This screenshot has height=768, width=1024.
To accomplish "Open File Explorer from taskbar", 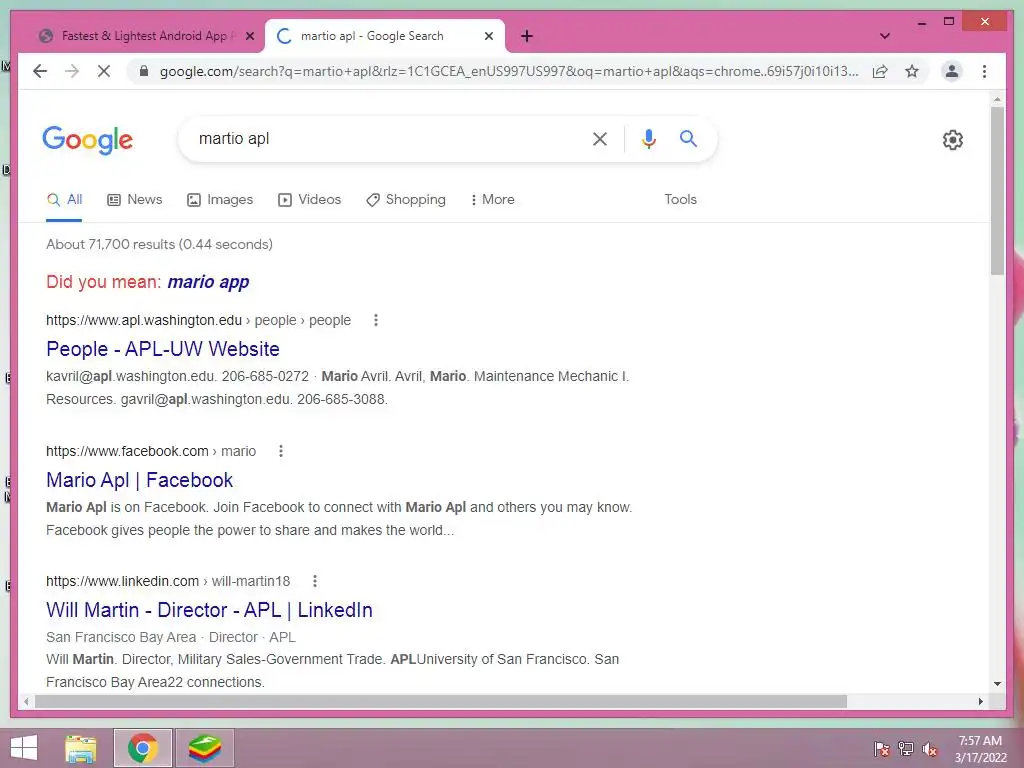I will [x=81, y=748].
